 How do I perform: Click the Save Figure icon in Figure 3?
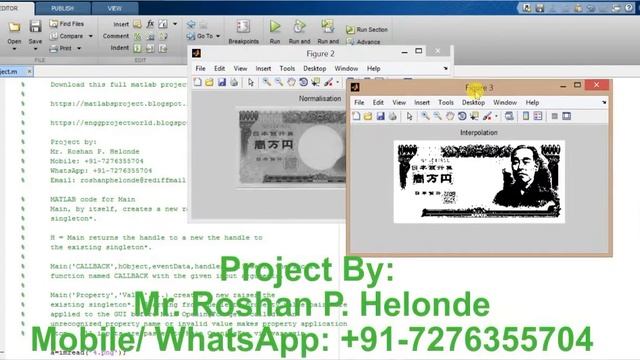click(380, 116)
